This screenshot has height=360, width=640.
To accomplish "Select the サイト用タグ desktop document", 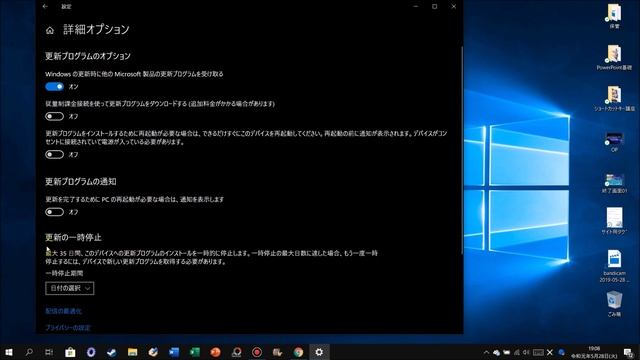I will pyautogui.click(x=614, y=221).
